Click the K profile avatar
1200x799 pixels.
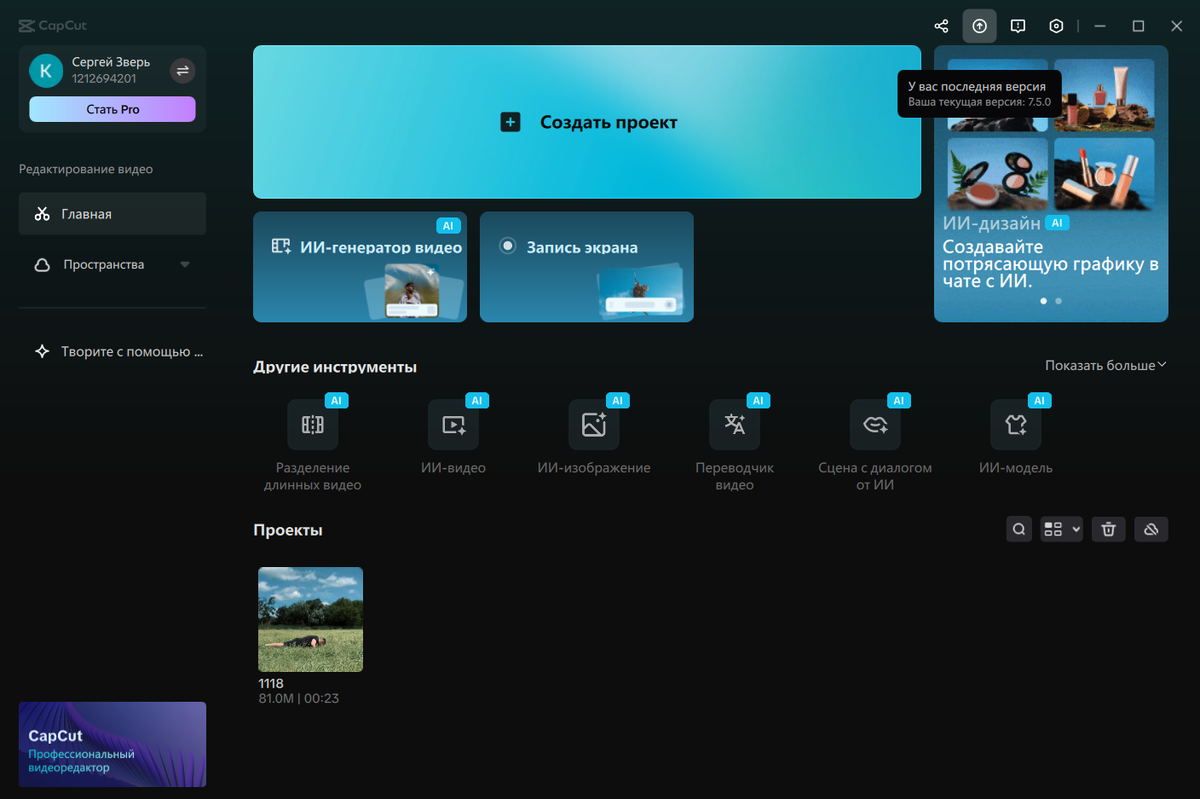tap(46, 71)
